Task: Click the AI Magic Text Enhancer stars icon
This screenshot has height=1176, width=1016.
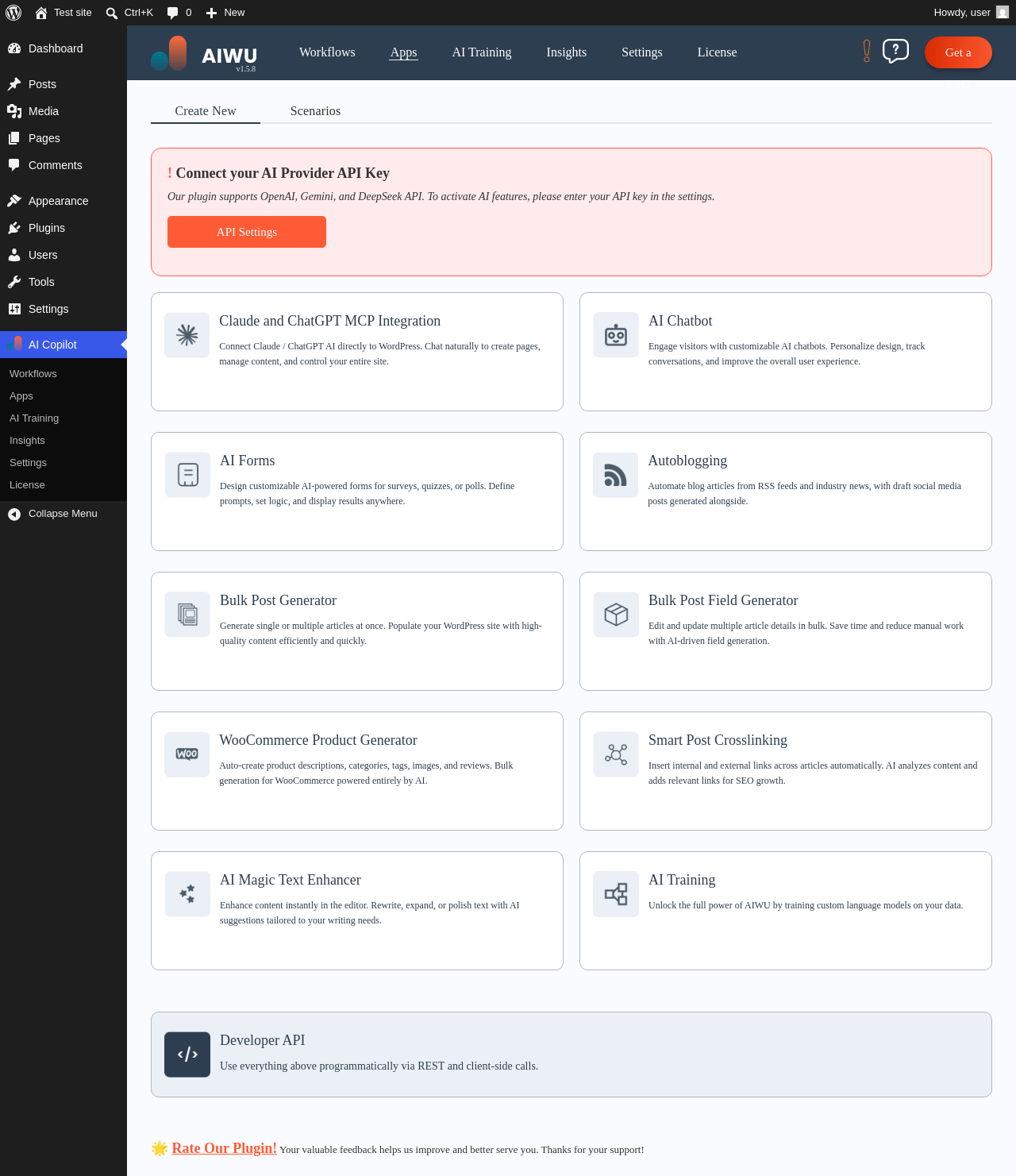Action: click(187, 894)
